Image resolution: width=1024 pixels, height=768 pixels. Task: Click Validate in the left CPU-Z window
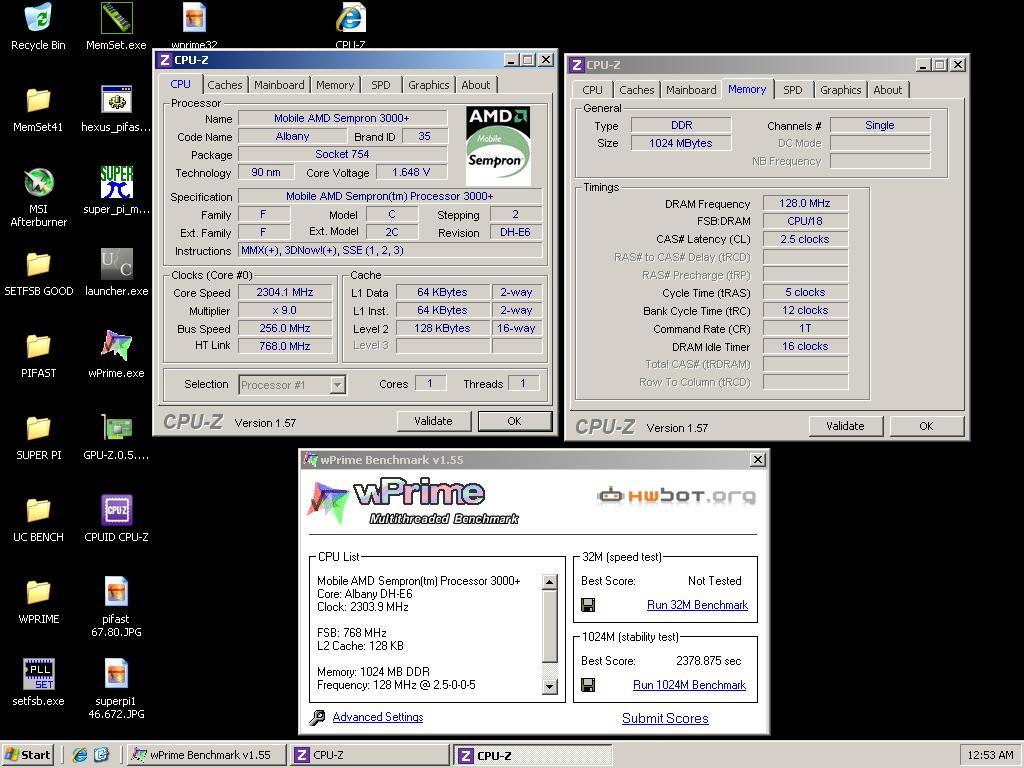434,421
